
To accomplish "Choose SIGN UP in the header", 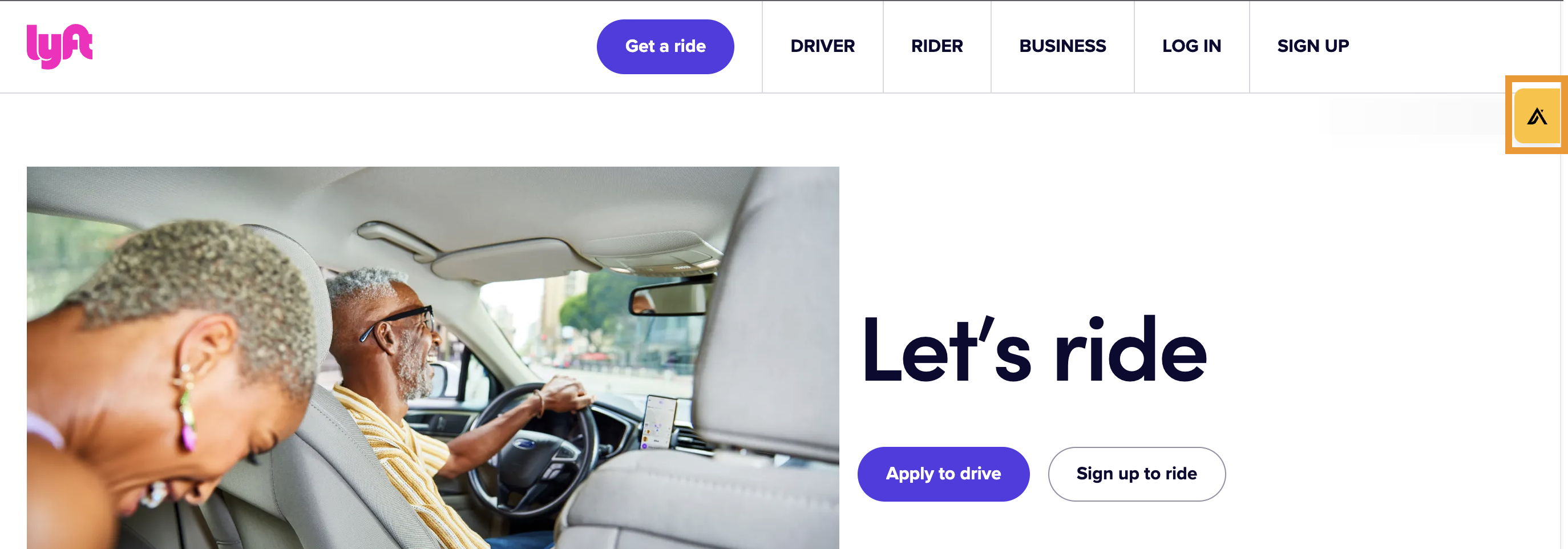I will pos(1313,46).
